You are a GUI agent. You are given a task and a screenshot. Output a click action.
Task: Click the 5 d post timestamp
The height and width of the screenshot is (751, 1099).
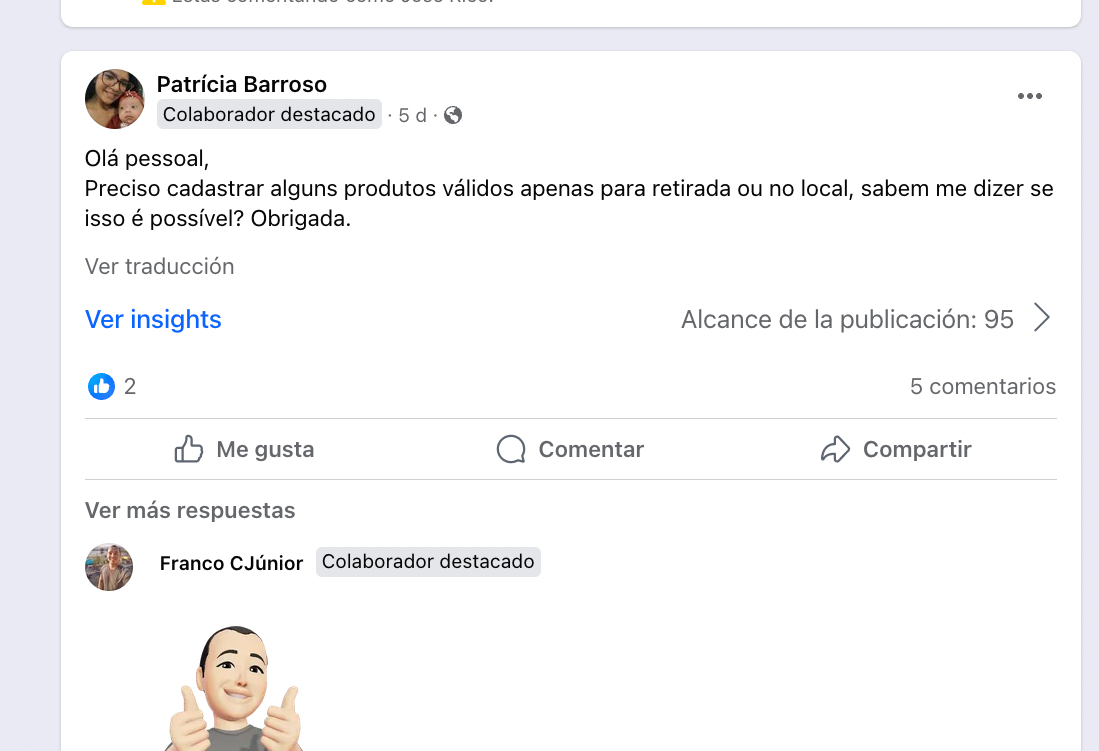(x=412, y=115)
